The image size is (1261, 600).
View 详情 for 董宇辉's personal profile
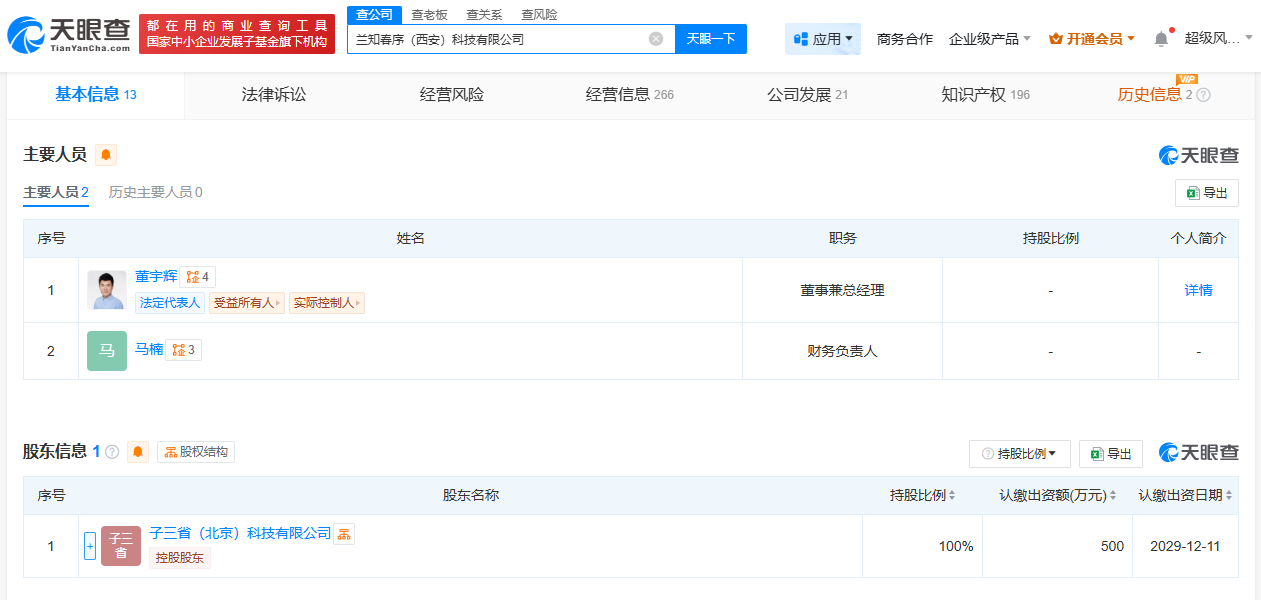click(x=1198, y=290)
